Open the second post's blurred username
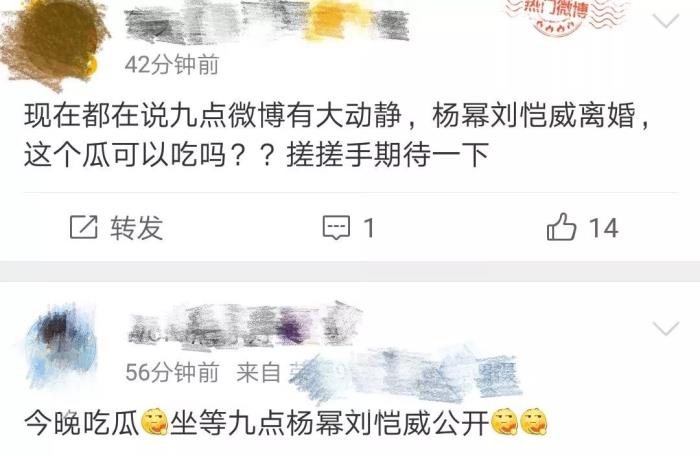 click(245, 326)
